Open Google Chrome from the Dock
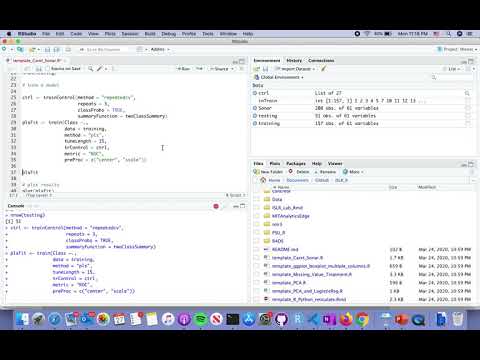The width and height of the screenshot is (480, 360). pos(363,319)
